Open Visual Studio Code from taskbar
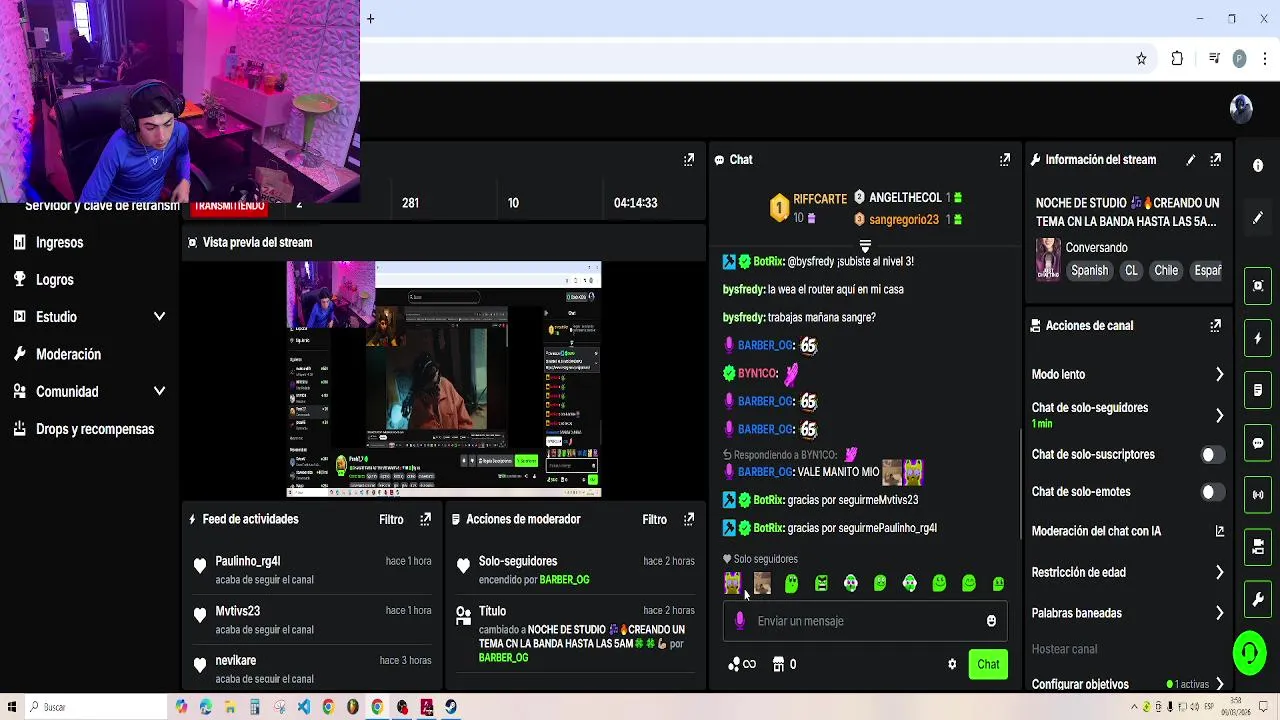 click(x=304, y=707)
